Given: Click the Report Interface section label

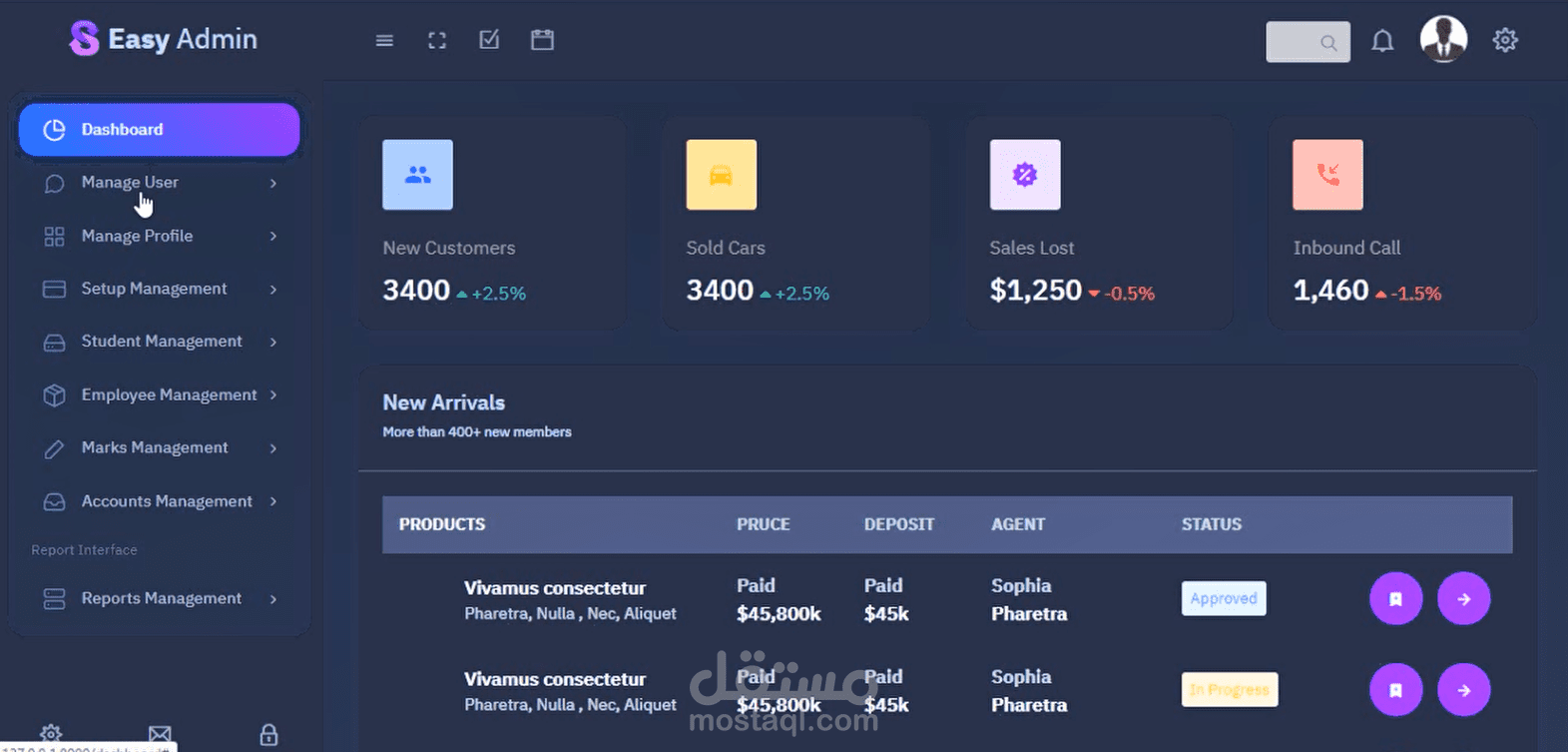Looking at the screenshot, I should click(x=85, y=550).
